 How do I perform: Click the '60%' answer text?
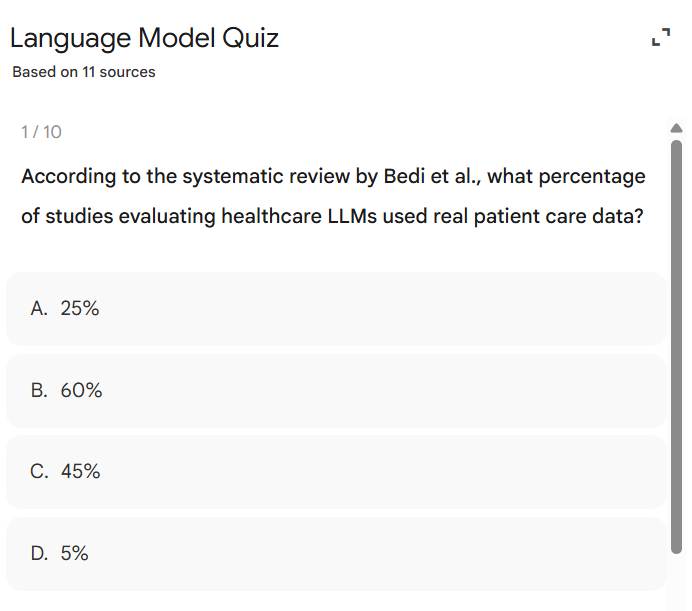82,391
